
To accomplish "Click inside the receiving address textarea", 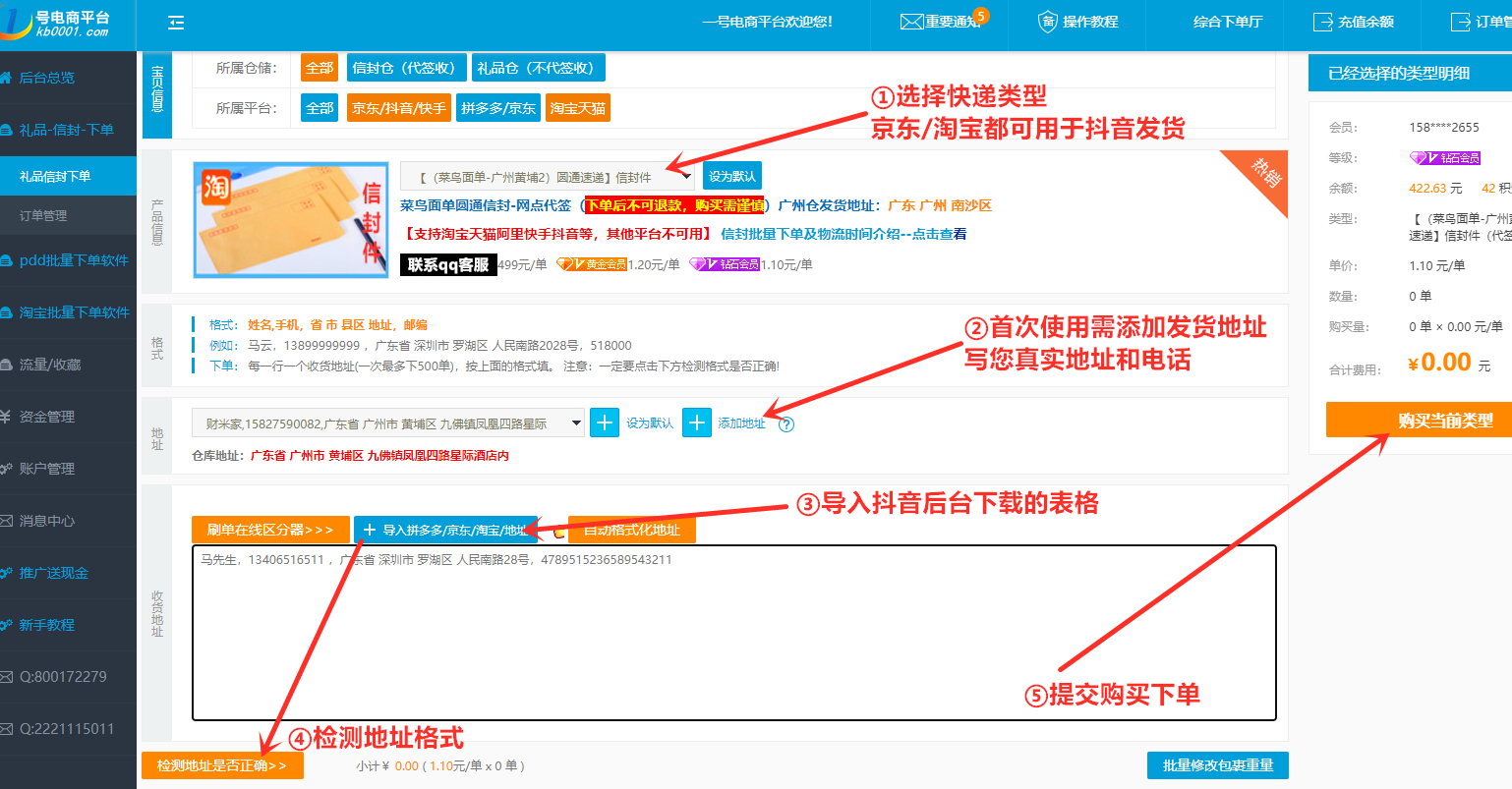I will (733, 633).
